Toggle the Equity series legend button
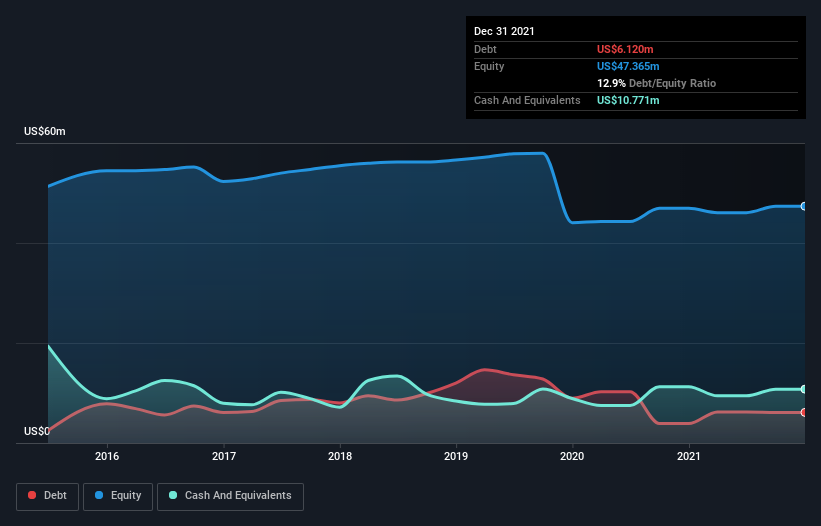 click(118, 496)
